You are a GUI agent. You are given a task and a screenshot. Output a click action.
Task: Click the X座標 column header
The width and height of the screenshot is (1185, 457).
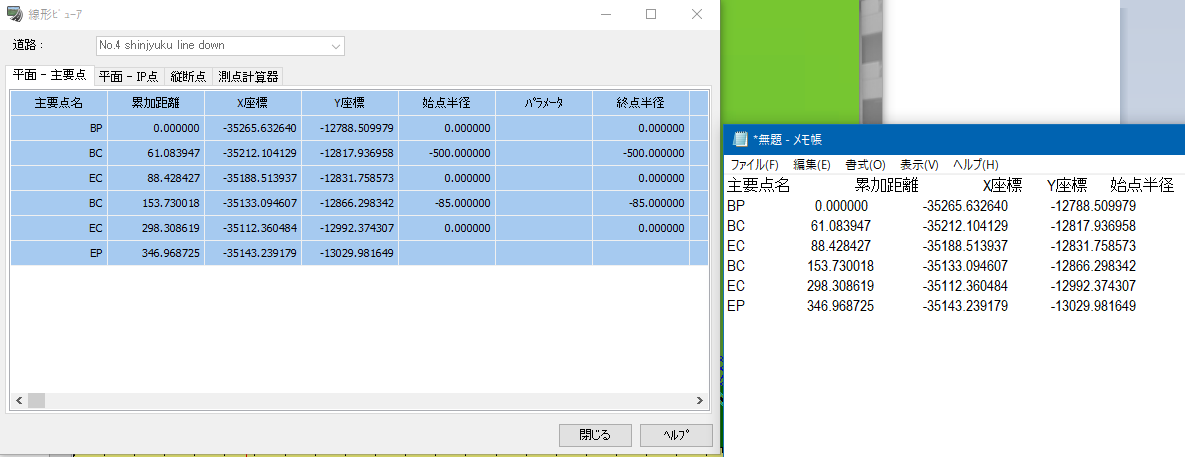(253, 103)
